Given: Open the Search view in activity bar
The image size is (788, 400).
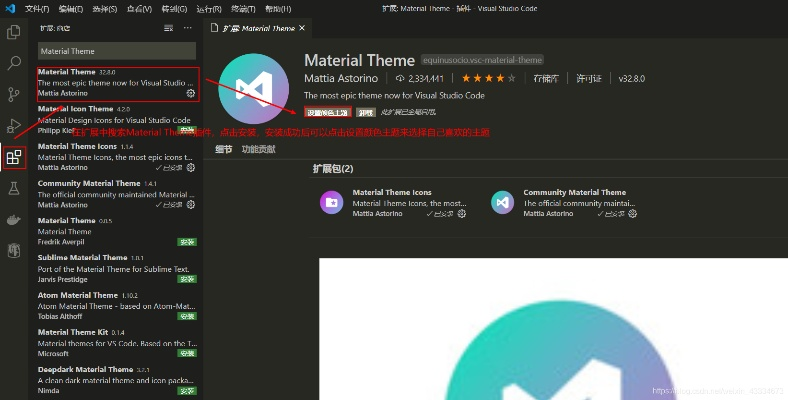Looking at the screenshot, I should (x=14, y=63).
